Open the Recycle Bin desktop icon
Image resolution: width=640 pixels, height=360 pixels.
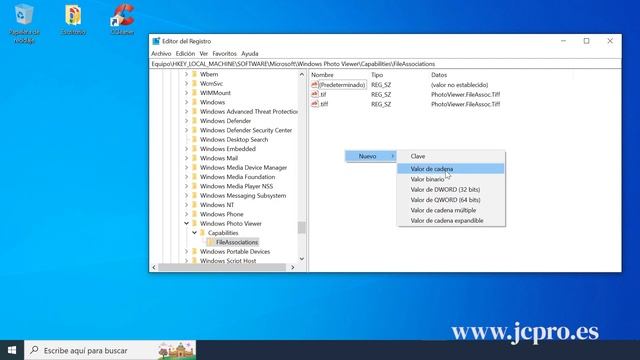(24, 24)
